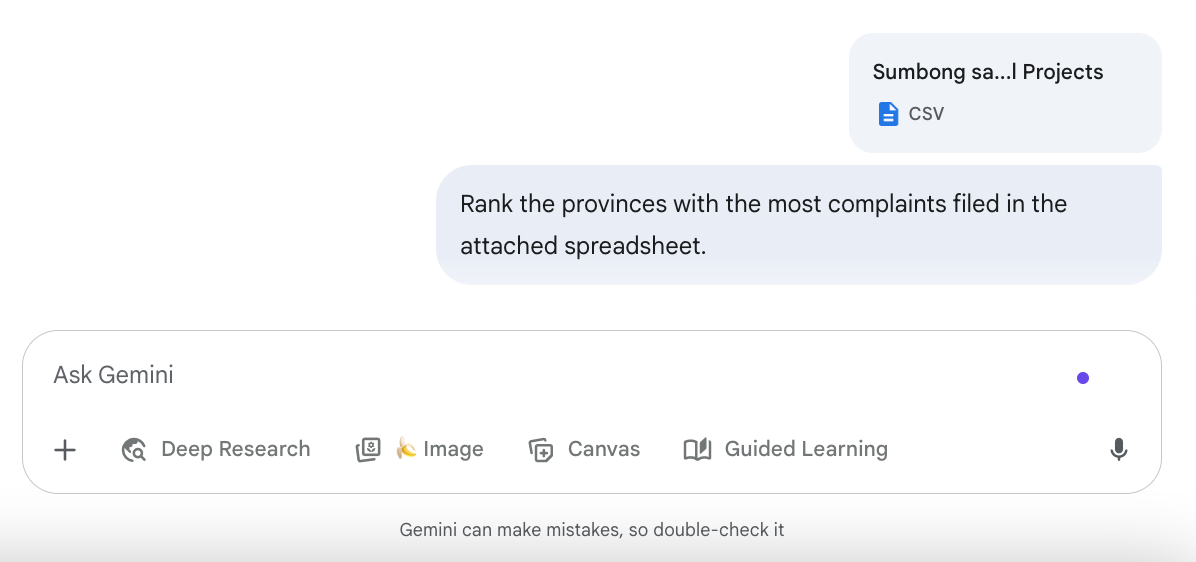The height and width of the screenshot is (562, 1196).
Task: Enable Guided Learning via its label
Action: [805, 449]
